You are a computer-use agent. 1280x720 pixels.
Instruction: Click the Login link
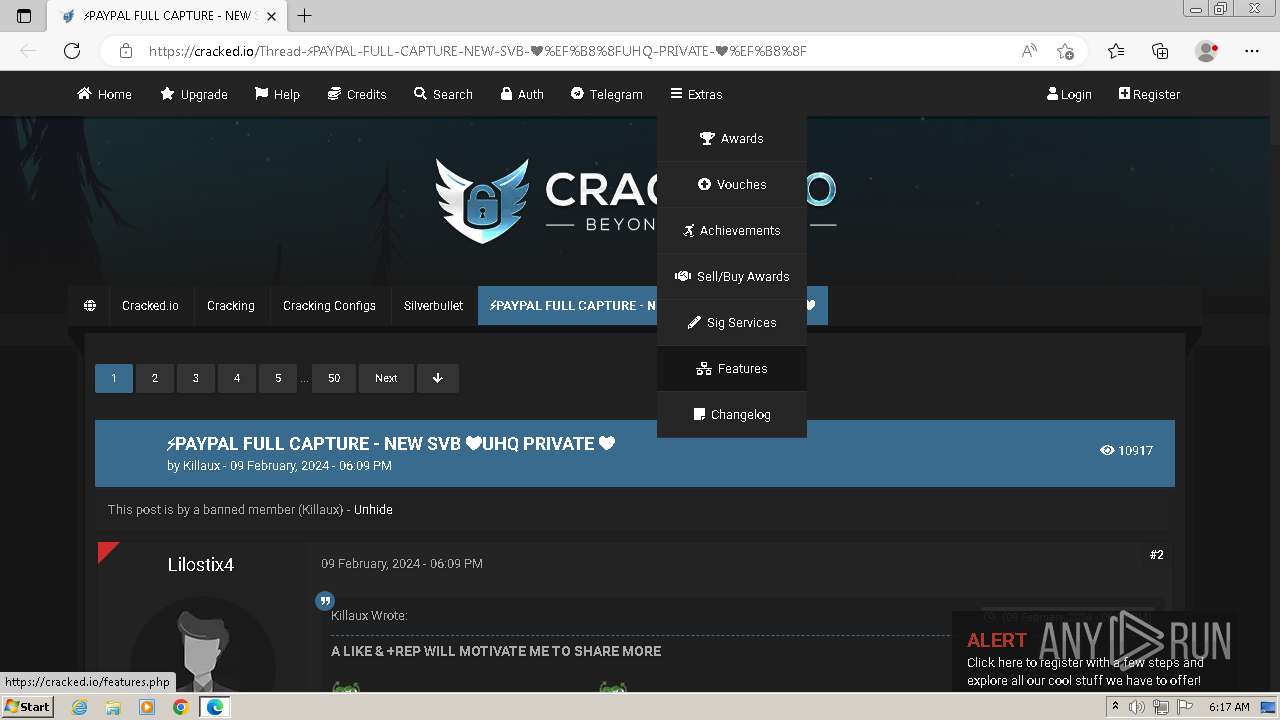[1069, 94]
